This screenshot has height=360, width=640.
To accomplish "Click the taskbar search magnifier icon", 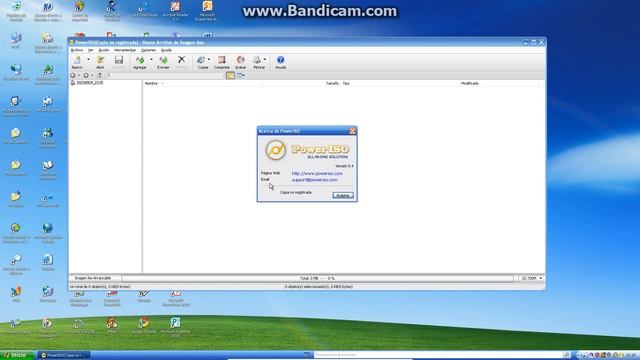I will coord(567,355).
